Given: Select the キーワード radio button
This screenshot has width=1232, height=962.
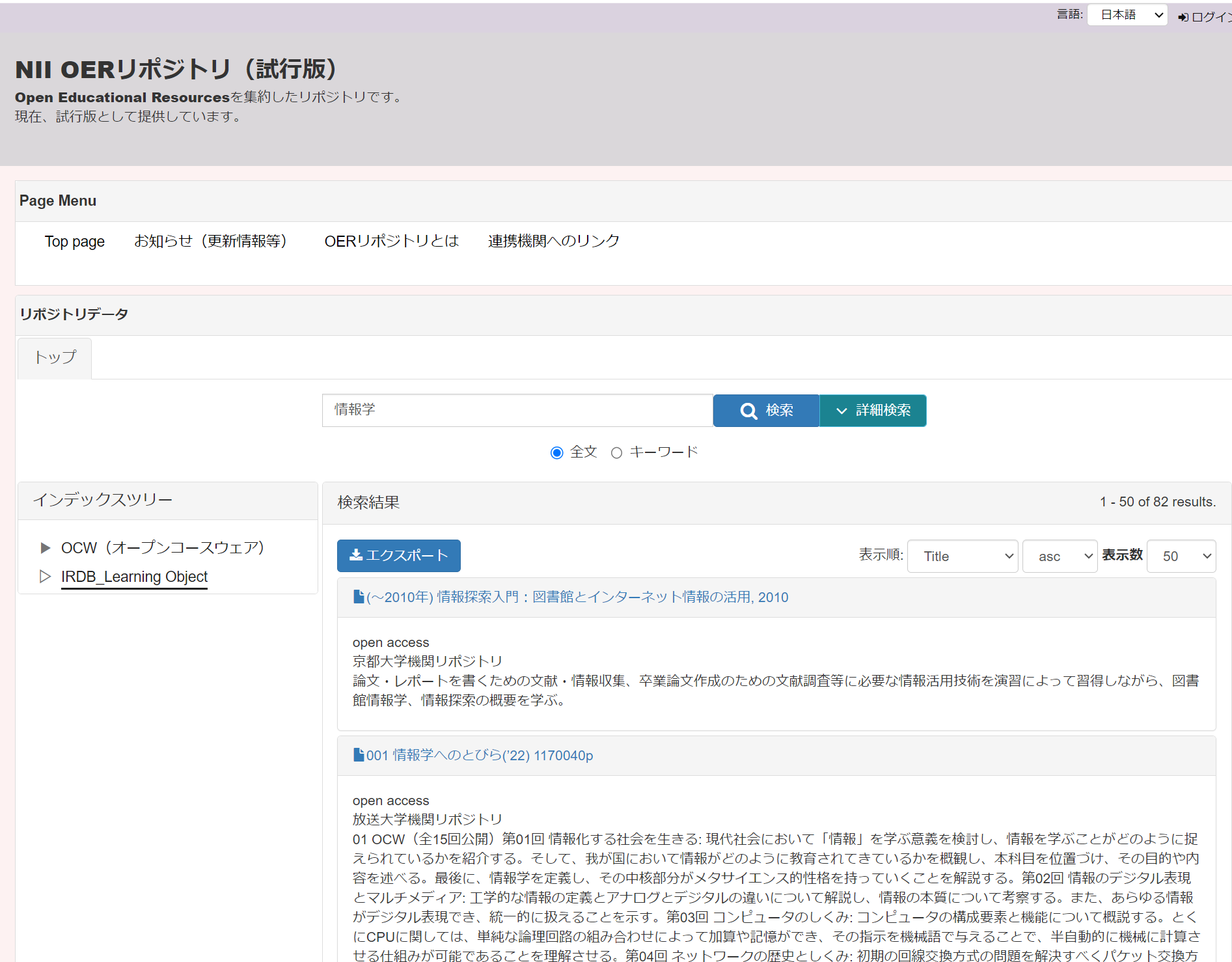Looking at the screenshot, I should (616, 452).
